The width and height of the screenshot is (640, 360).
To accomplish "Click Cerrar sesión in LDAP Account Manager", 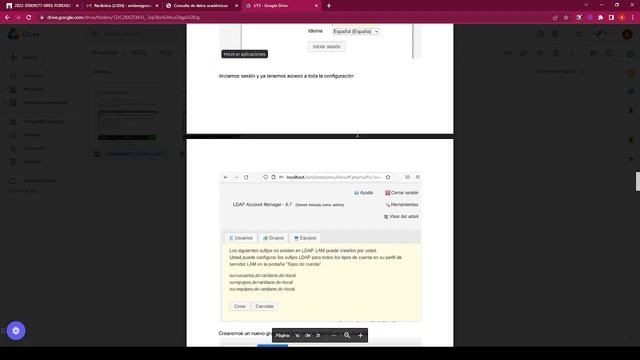I will click(402, 193).
